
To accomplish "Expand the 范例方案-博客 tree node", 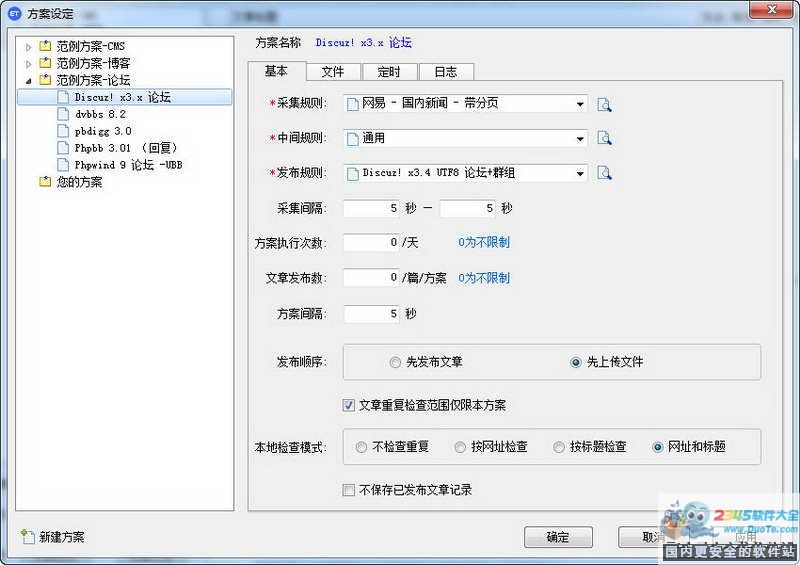I will click(29, 64).
